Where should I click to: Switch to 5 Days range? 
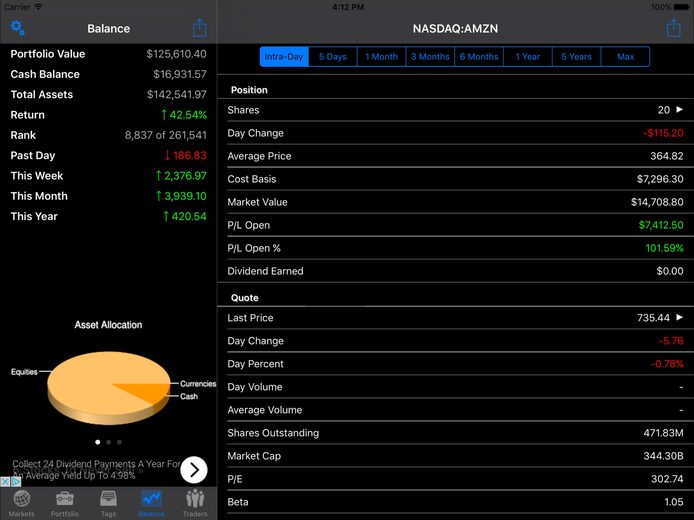coord(333,57)
